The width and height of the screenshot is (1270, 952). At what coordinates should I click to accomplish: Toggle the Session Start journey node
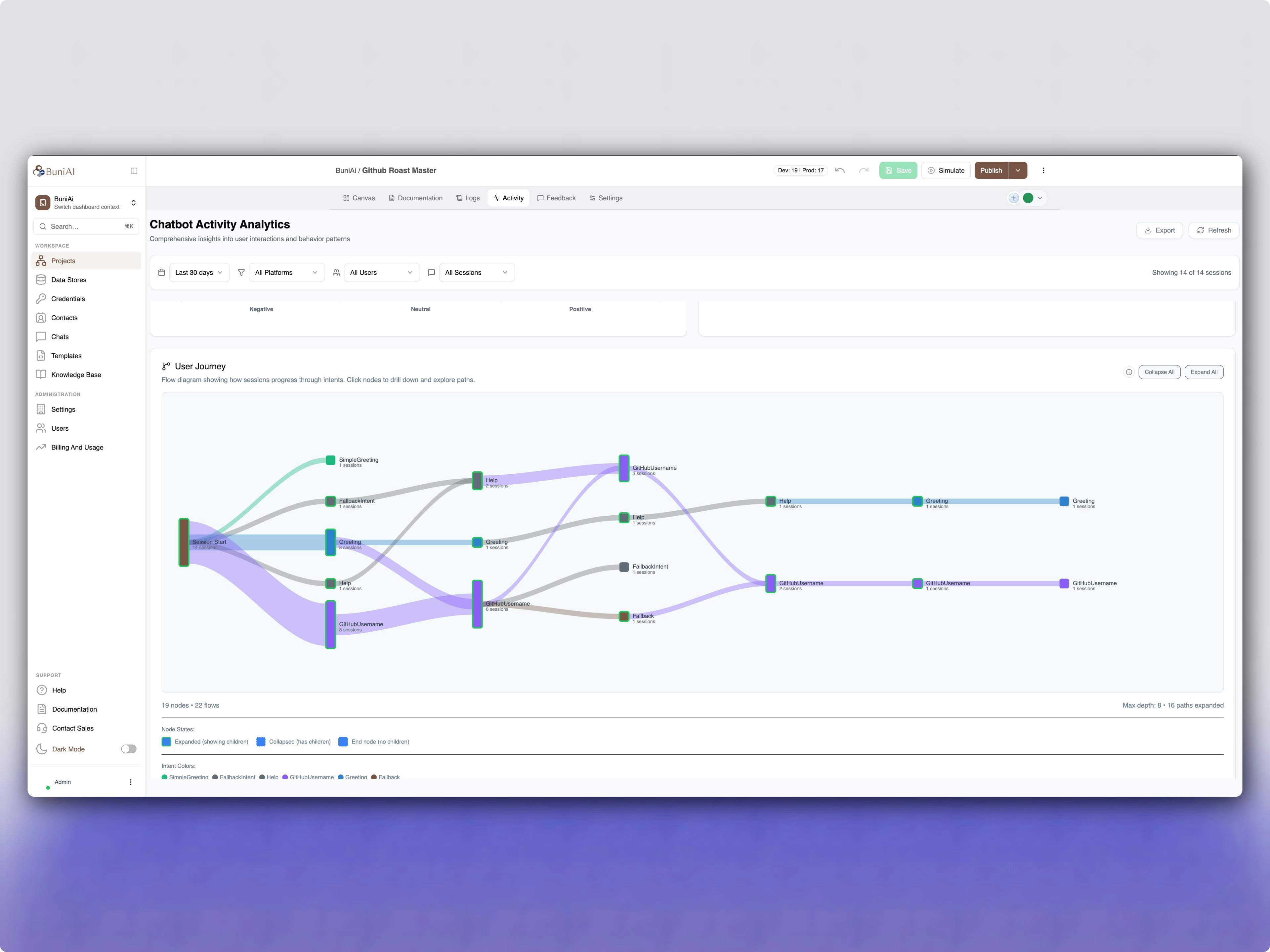[184, 542]
